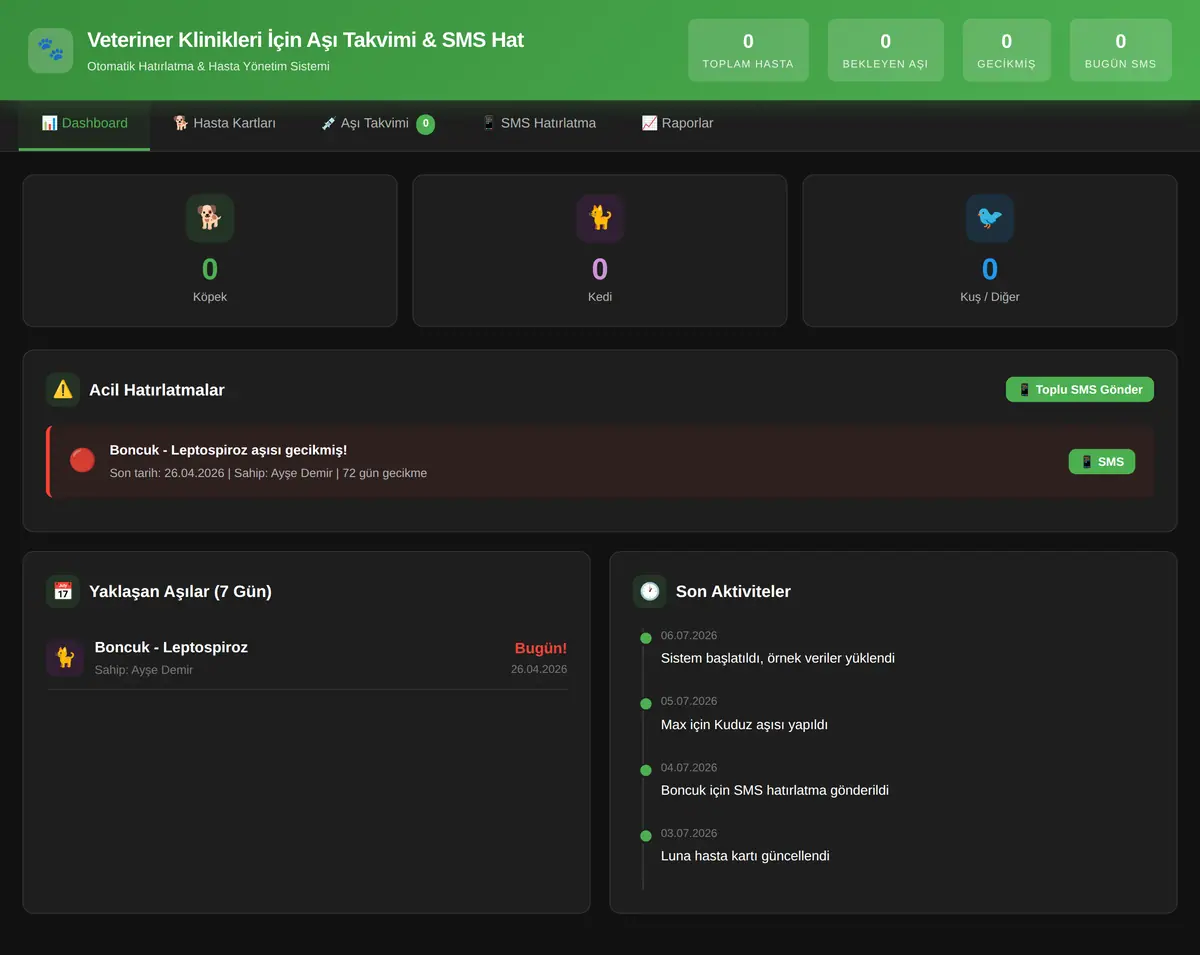Click the 'Acil Hatırlatmalar' heading
Image resolution: width=1200 pixels, height=955 pixels.
click(157, 390)
